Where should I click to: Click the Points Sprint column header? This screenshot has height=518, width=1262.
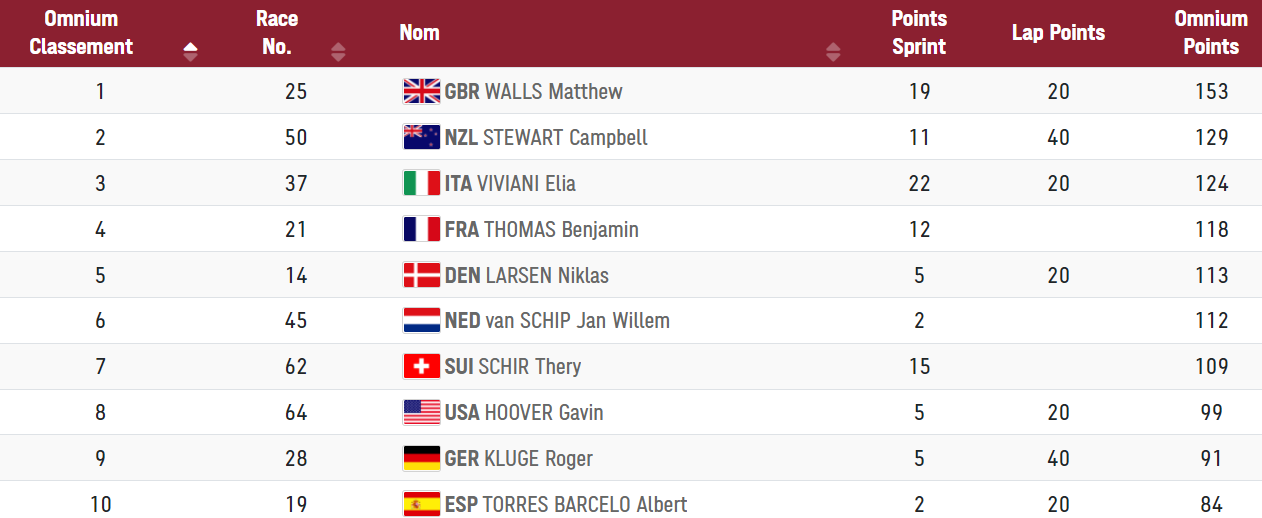(x=919, y=33)
